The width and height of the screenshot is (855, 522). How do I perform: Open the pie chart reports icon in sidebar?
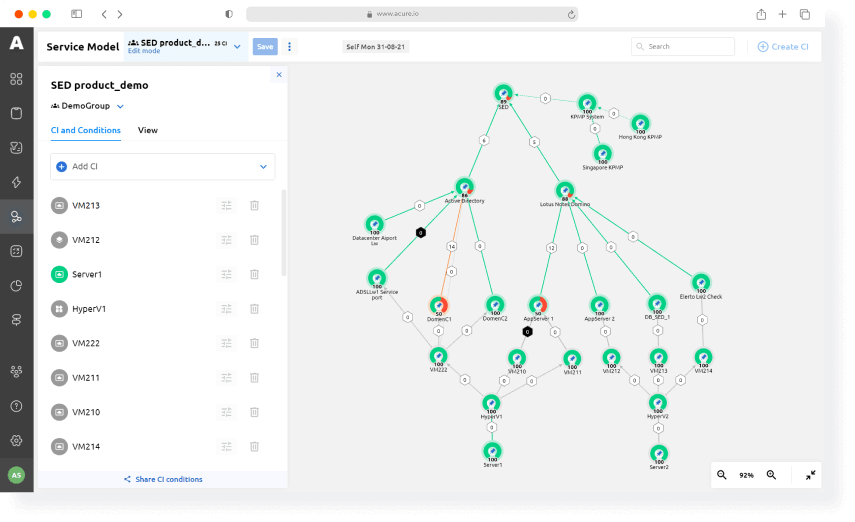16,285
